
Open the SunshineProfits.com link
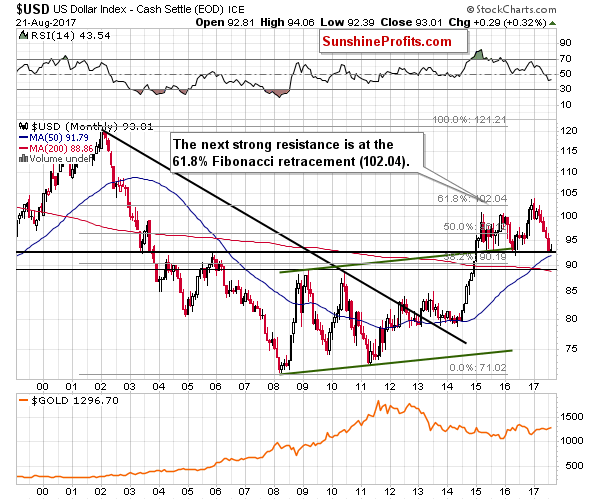pyautogui.click(x=387, y=41)
